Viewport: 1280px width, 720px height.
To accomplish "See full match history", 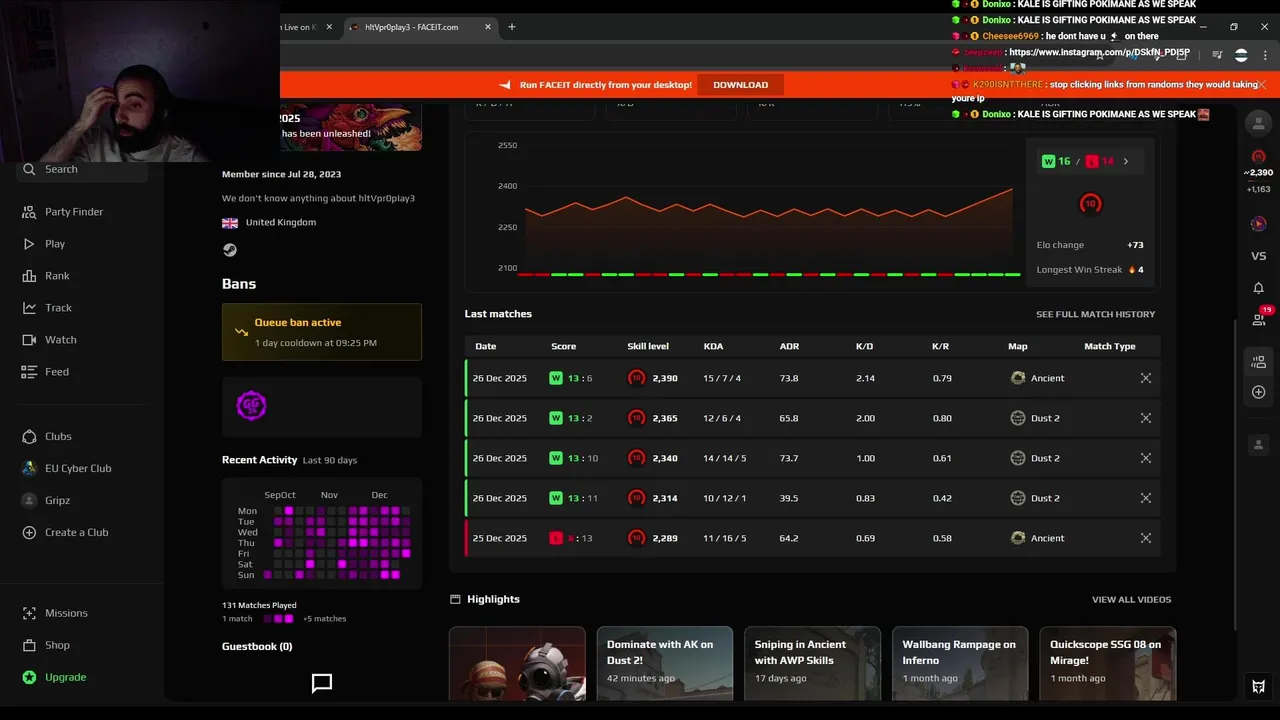I will 1095,314.
